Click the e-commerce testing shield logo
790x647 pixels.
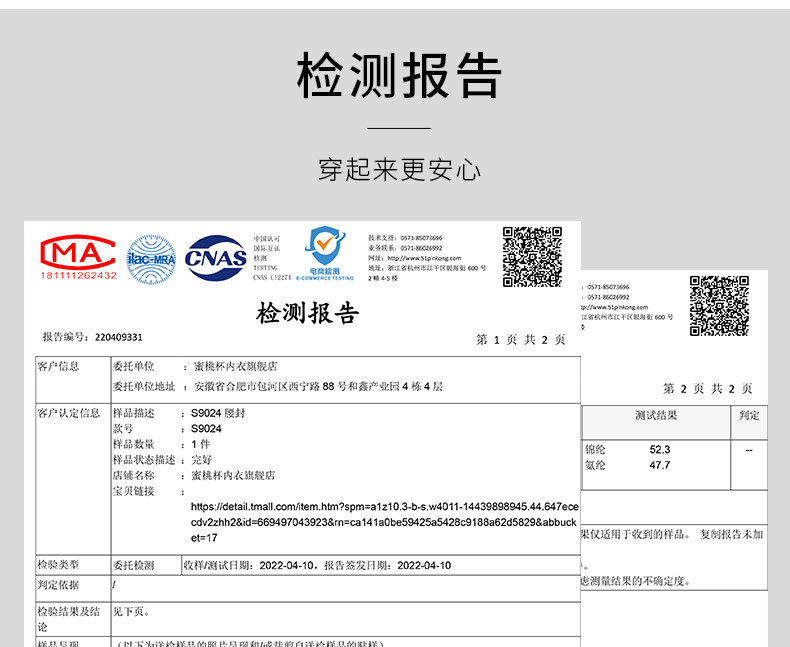pos(325,253)
